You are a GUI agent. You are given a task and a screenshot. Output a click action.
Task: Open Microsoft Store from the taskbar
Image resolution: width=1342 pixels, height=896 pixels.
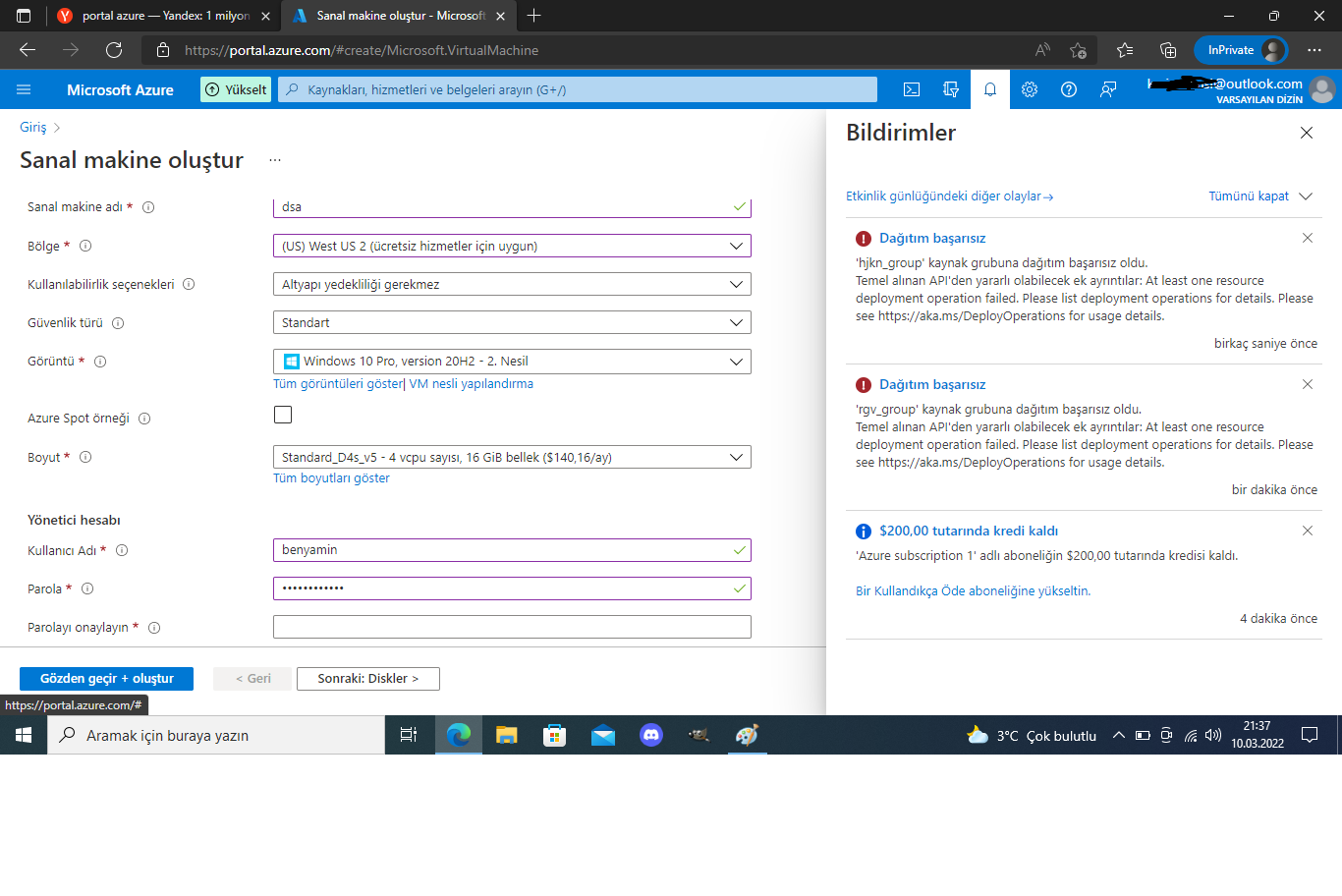click(x=554, y=735)
